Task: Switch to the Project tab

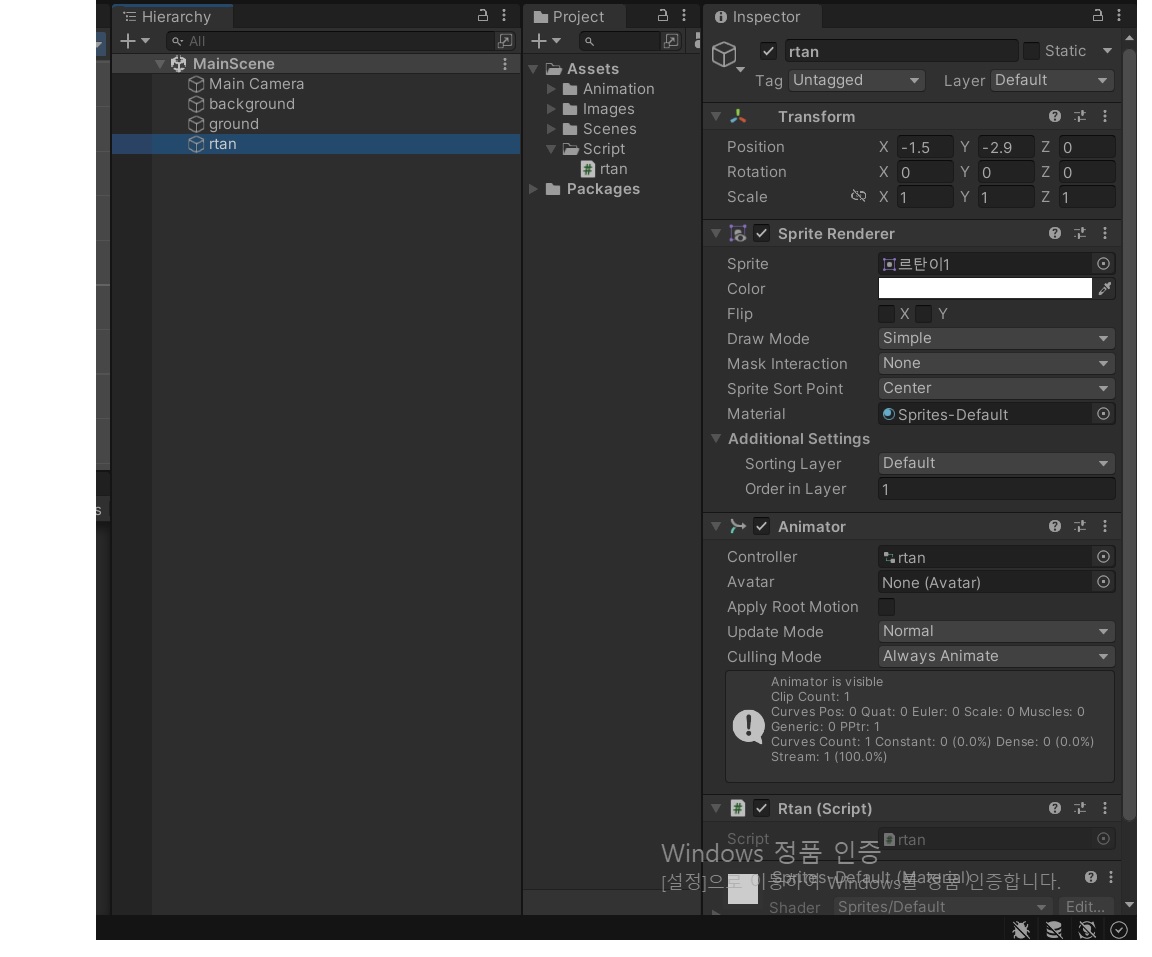Action: pyautogui.click(x=573, y=16)
